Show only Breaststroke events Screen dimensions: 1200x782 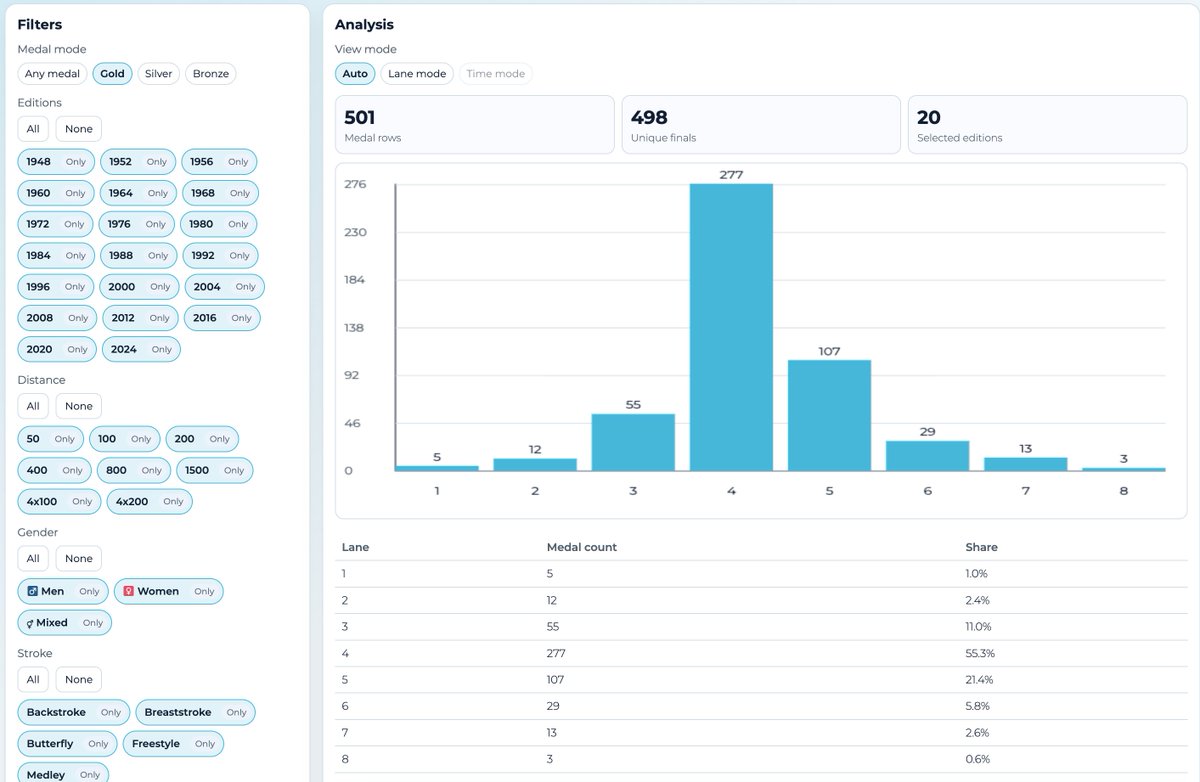tap(236, 712)
